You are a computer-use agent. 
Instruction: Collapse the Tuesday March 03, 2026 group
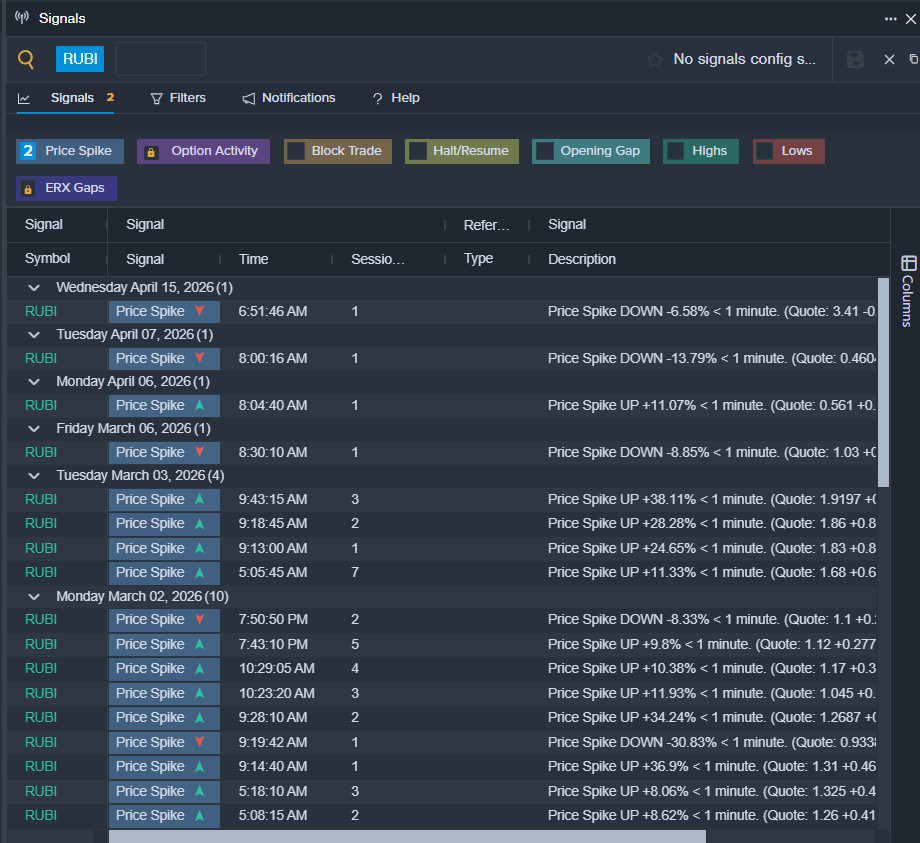click(x=34, y=476)
